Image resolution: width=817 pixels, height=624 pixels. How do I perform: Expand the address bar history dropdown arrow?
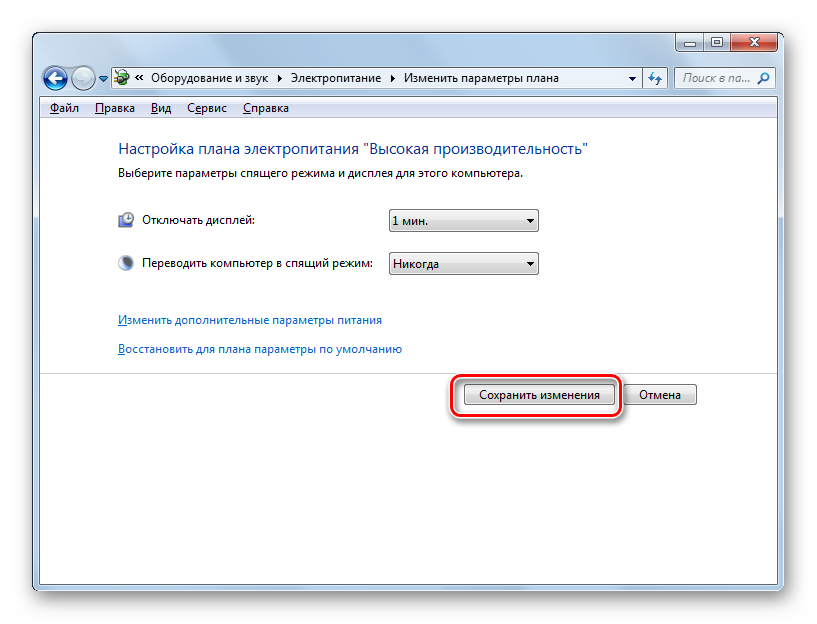[x=632, y=78]
